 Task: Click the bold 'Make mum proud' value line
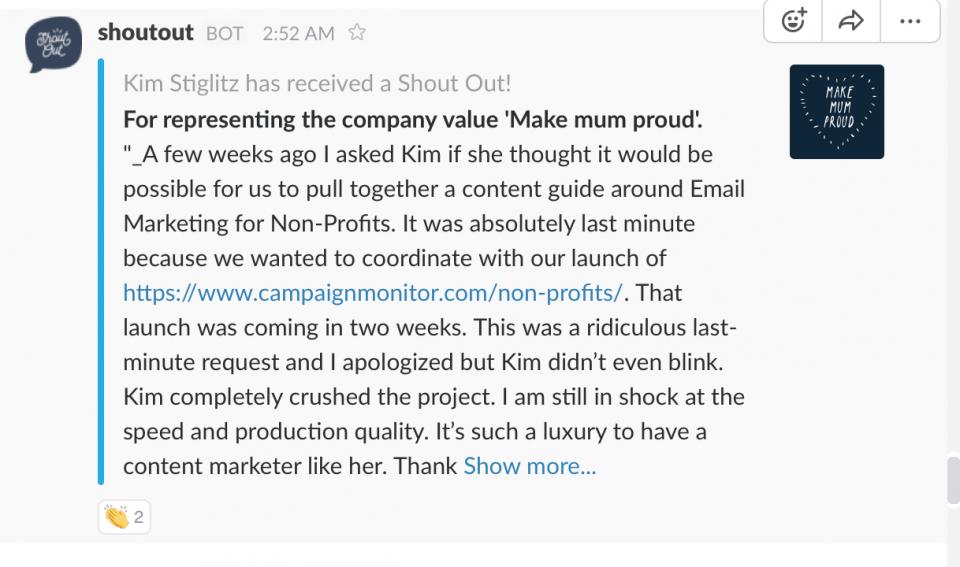(413, 119)
